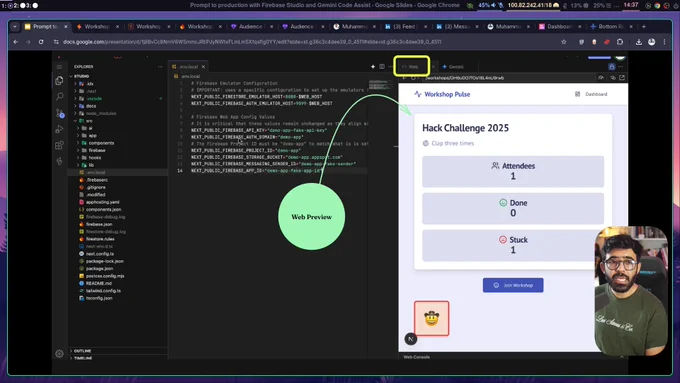Viewport: 680px width, 383px height.
Task: Click the Workshop Pulse logo link
Action: (x=442, y=94)
